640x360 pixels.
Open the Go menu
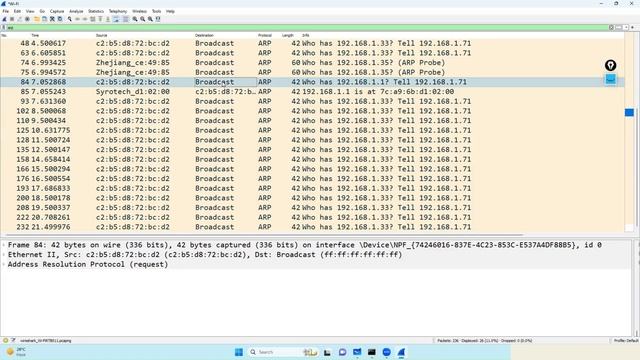42,11
